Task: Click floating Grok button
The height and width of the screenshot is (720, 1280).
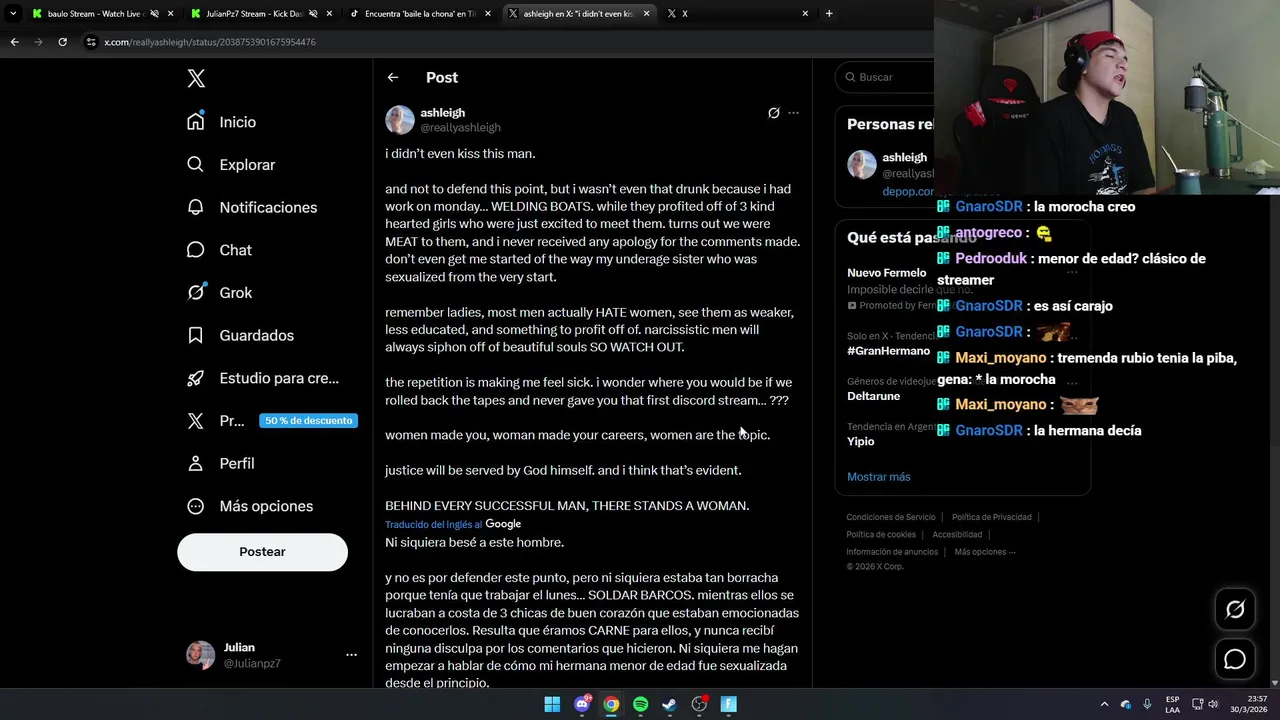Action: point(1235,609)
